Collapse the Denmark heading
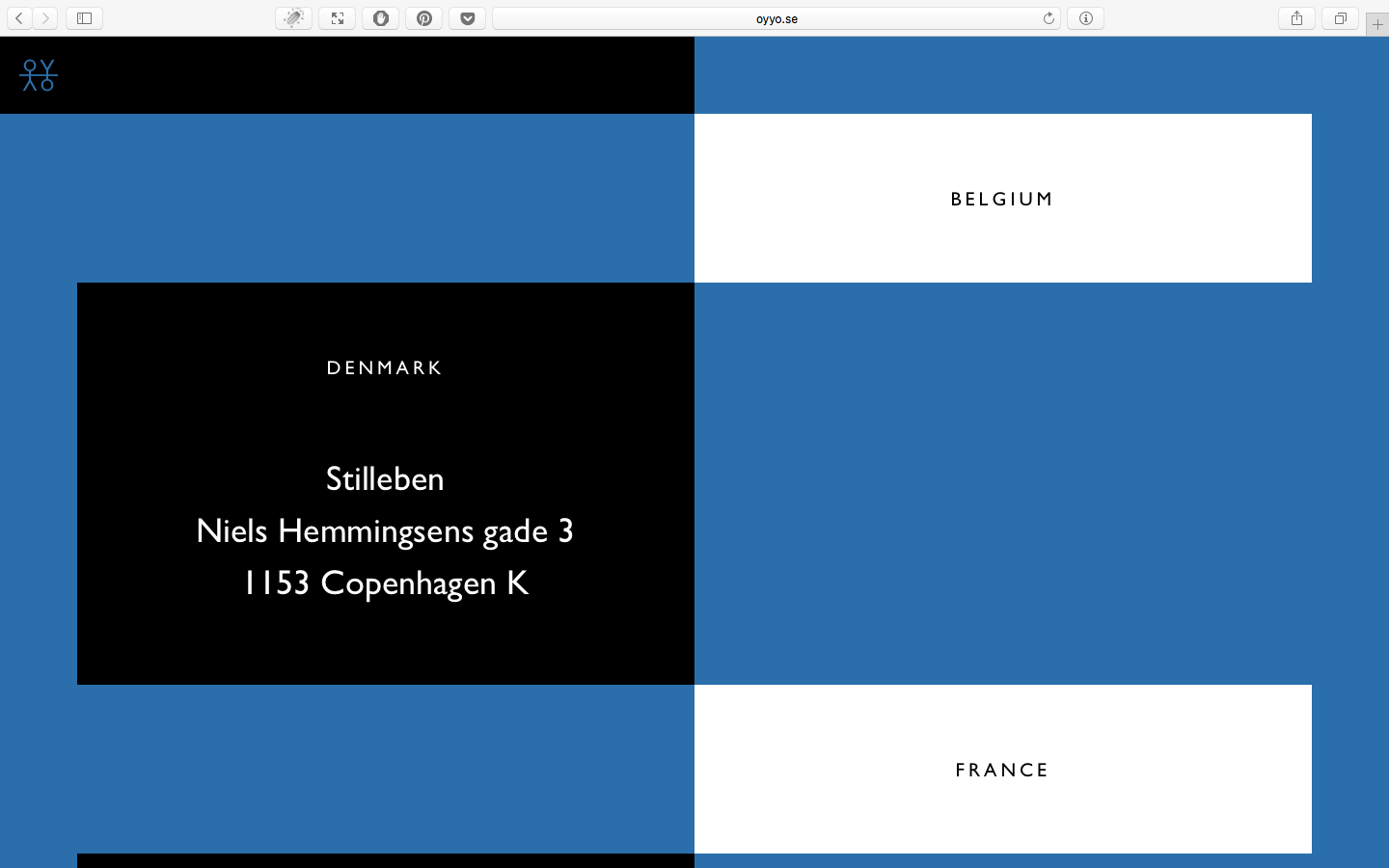Viewport: 1389px width, 868px height. (385, 367)
